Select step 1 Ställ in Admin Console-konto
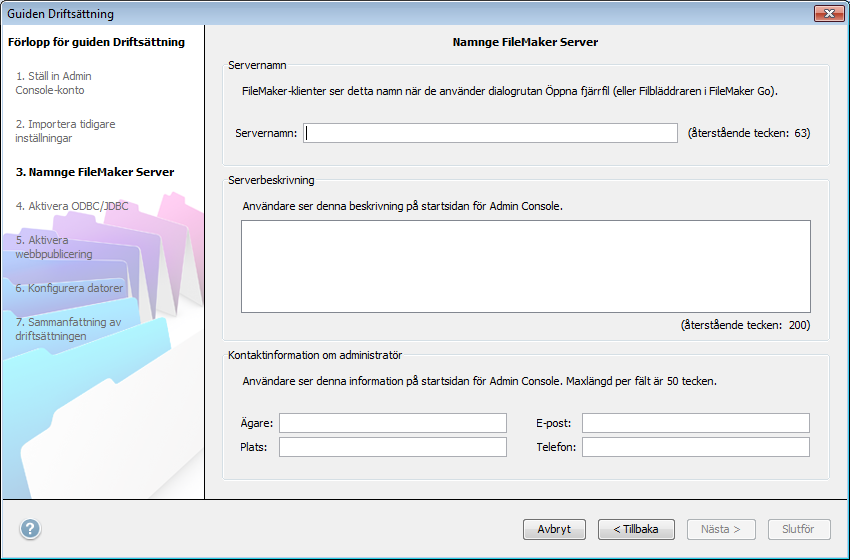Image resolution: width=850 pixels, height=560 pixels. coord(54,83)
